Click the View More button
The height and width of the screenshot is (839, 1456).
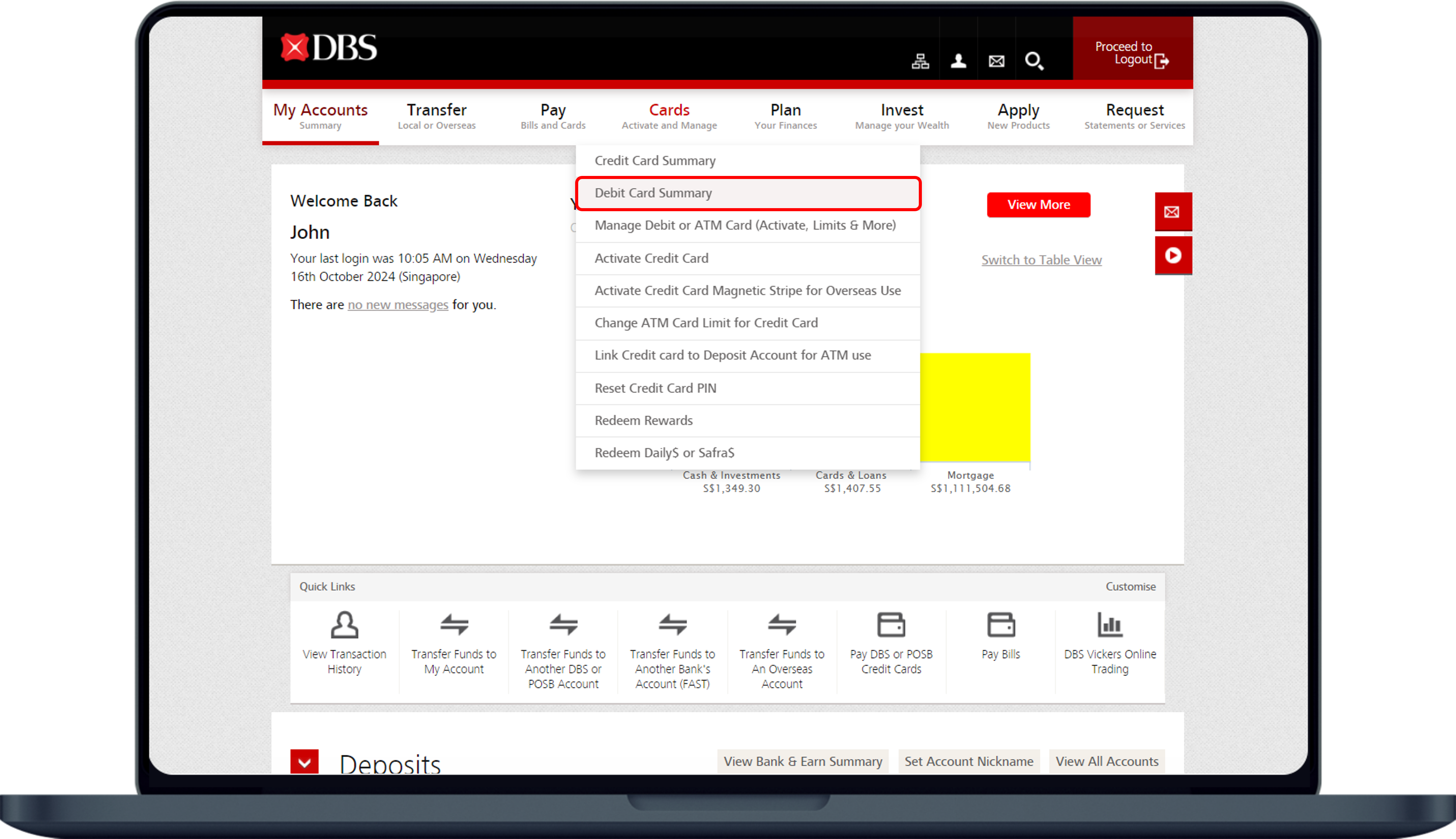tap(1038, 204)
